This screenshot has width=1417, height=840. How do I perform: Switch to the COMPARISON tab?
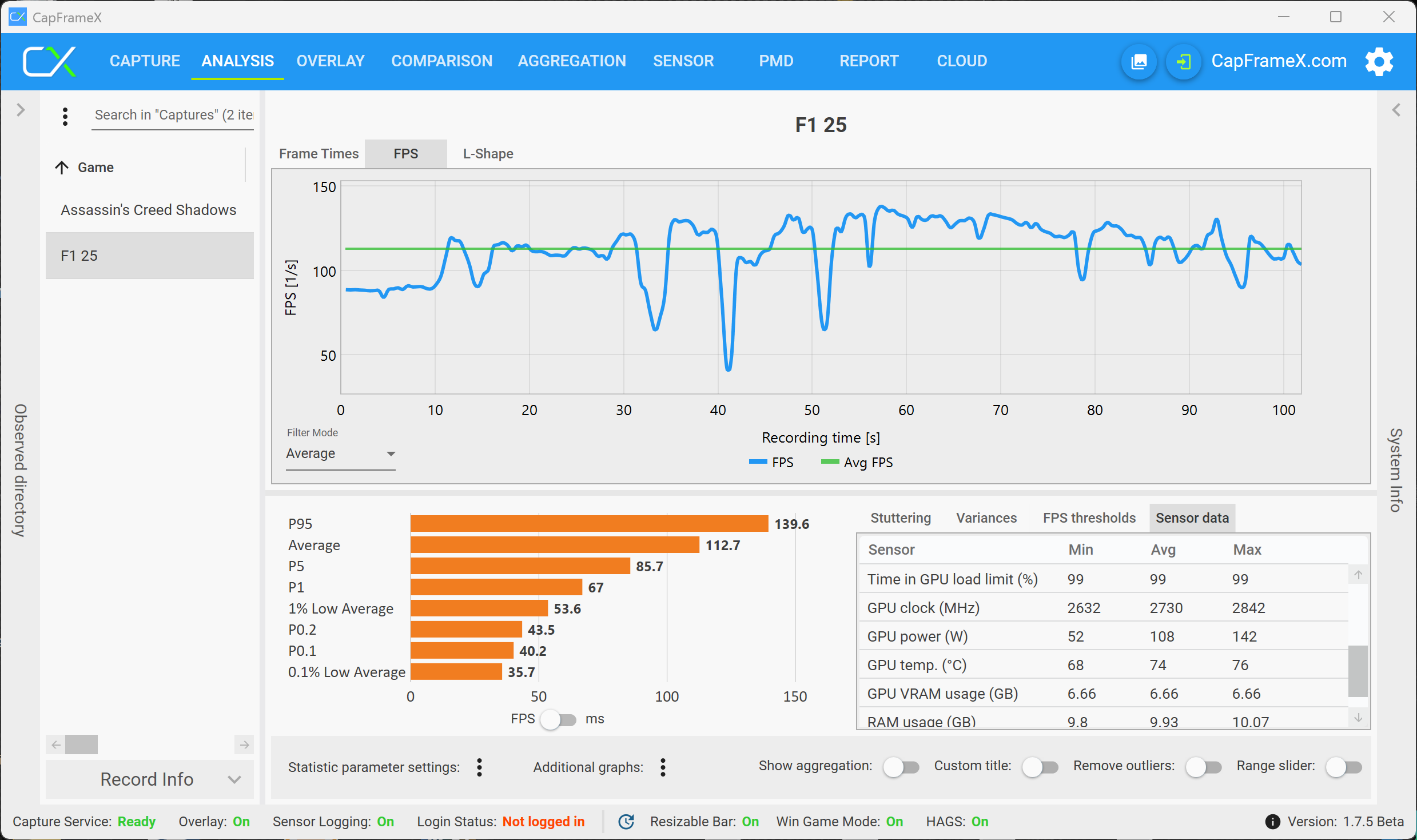(x=441, y=61)
